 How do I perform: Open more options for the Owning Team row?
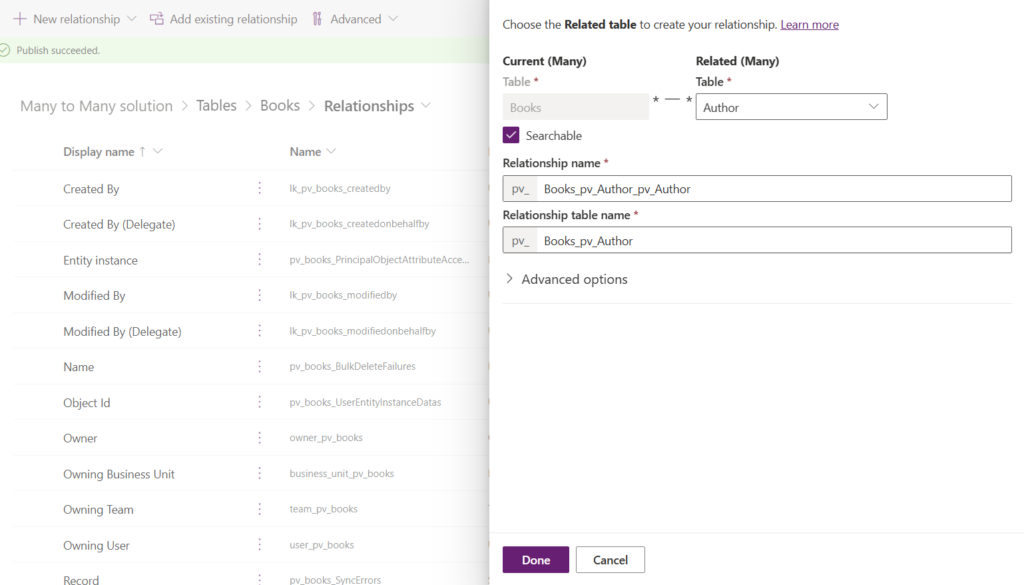pyautogui.click(x=259, y=509)
